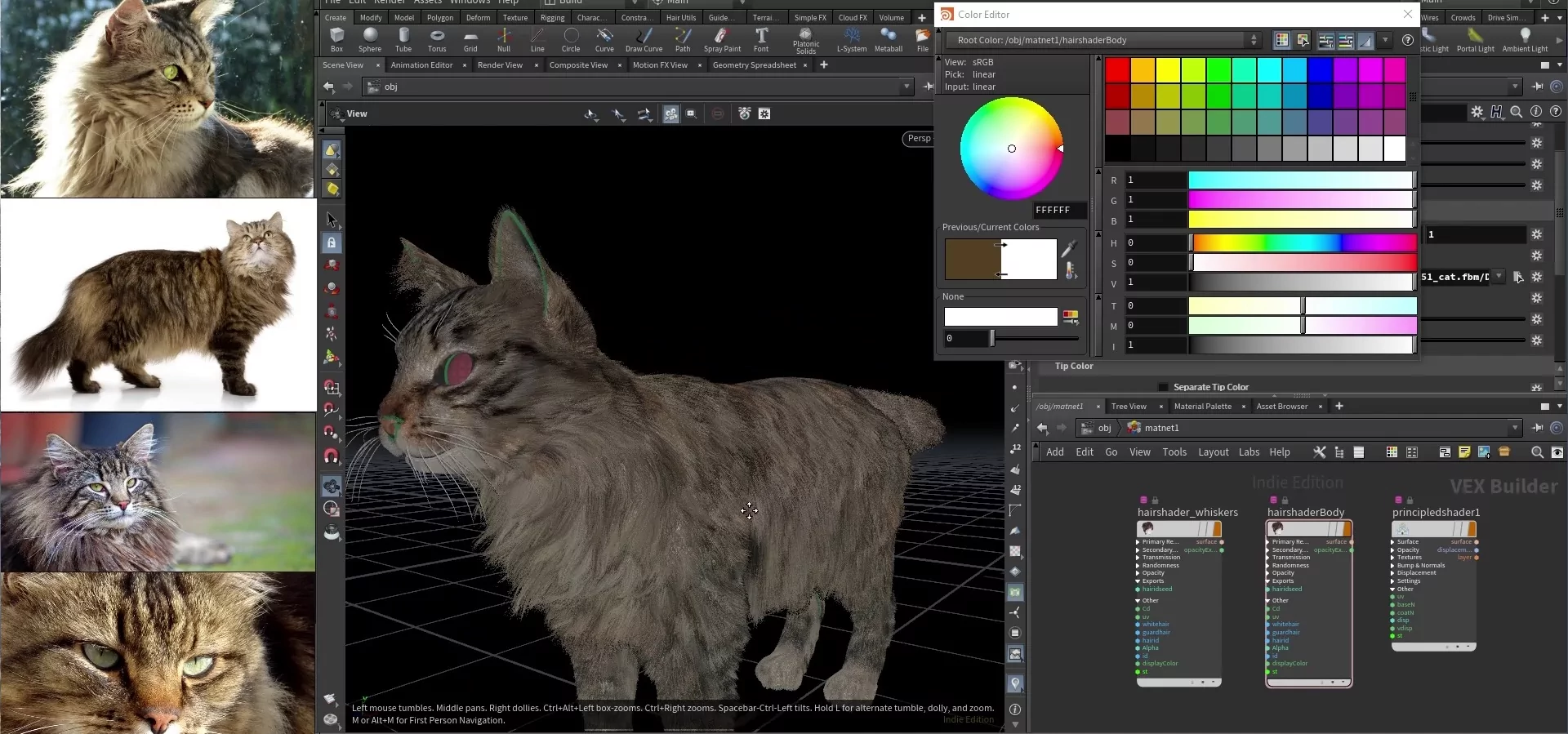Click the Persp camera button
This screenshot has height=734, width=1568.
919,139
